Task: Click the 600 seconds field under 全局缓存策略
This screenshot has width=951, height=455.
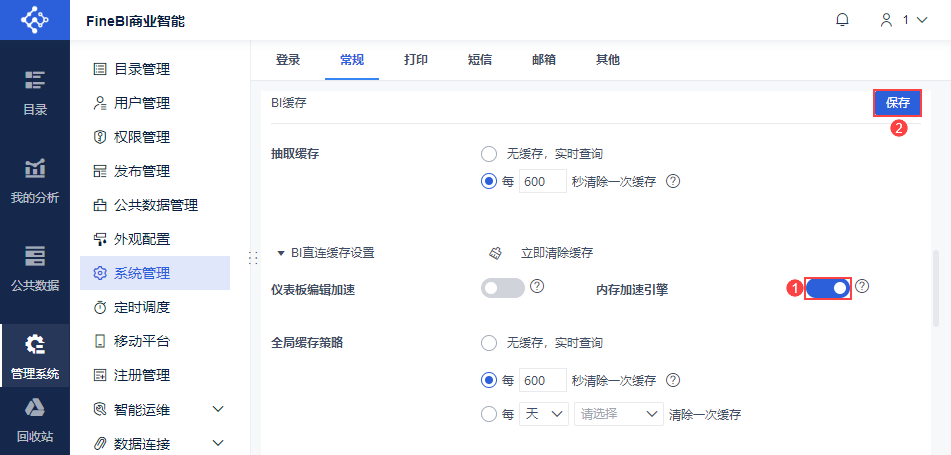Action: tap(543, 381)
